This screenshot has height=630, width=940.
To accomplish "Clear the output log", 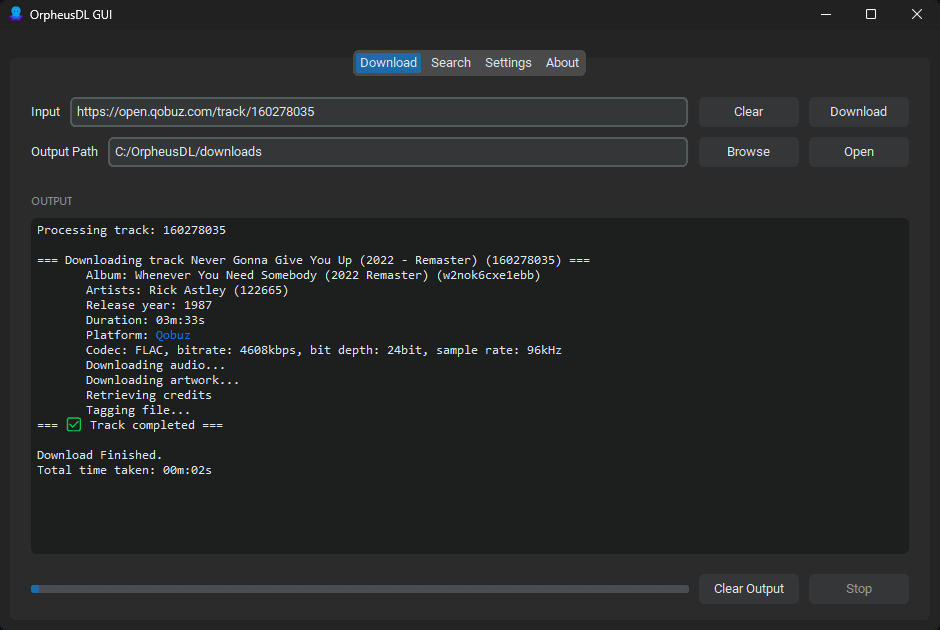I will tap(748, 588).
